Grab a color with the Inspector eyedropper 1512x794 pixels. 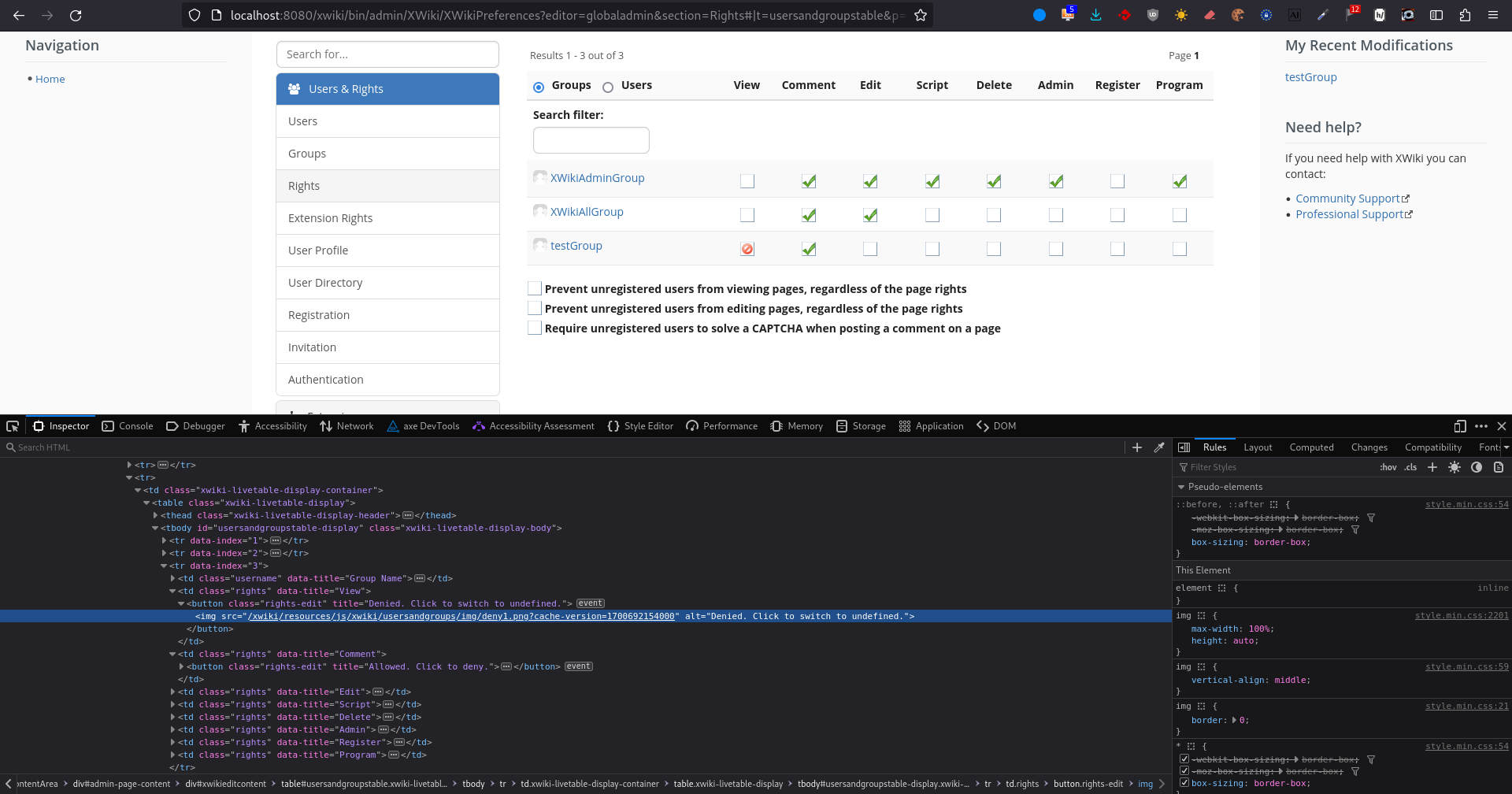point(1159,447)
